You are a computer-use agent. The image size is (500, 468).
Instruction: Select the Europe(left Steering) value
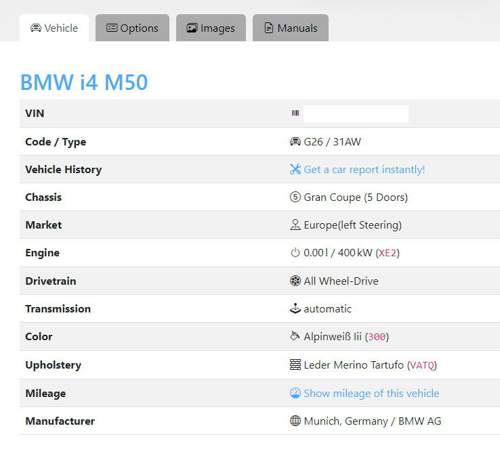click(x=353, y=225)
